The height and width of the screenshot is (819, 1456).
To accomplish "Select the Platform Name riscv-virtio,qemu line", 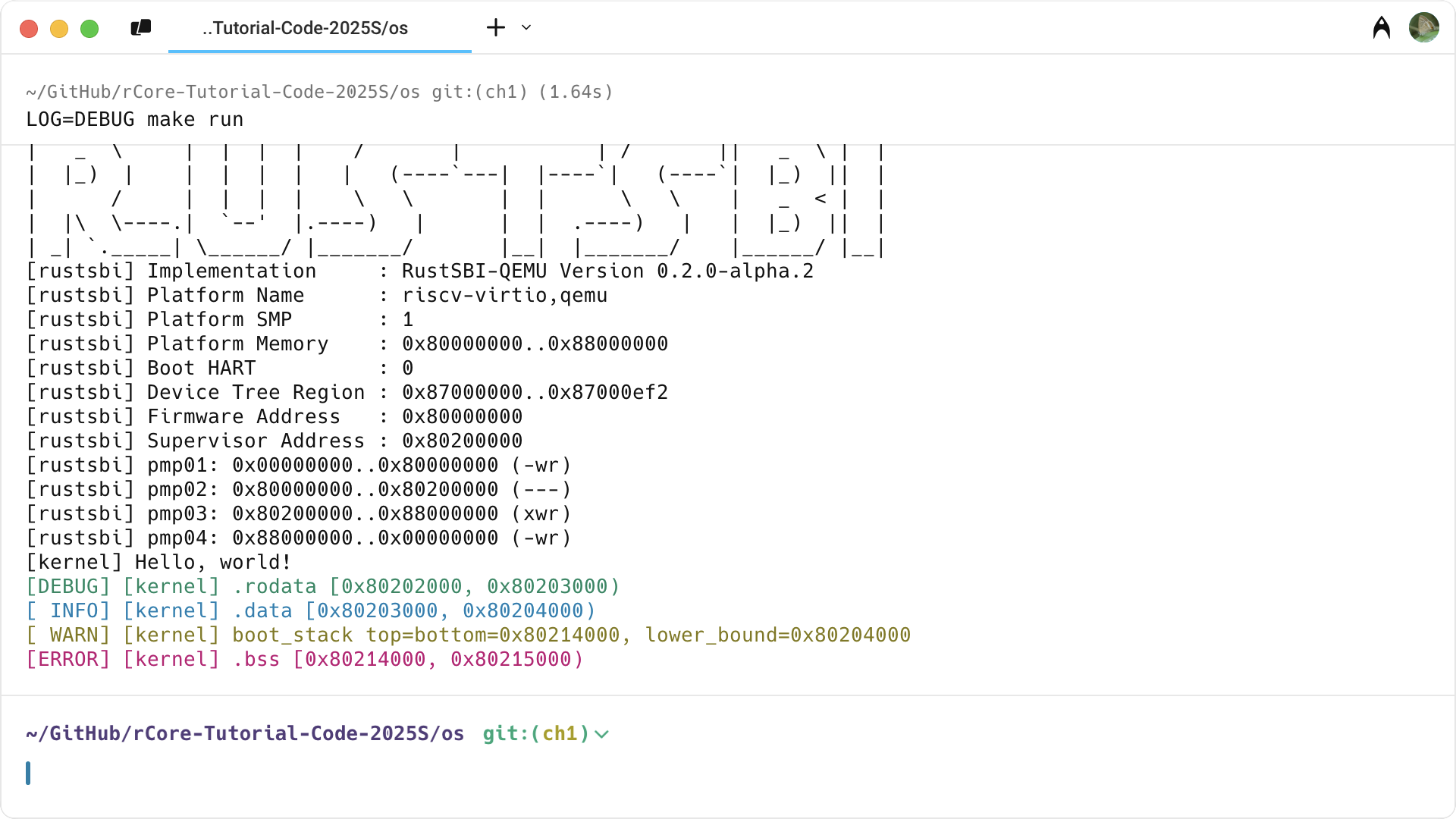I will pos(317,295).
